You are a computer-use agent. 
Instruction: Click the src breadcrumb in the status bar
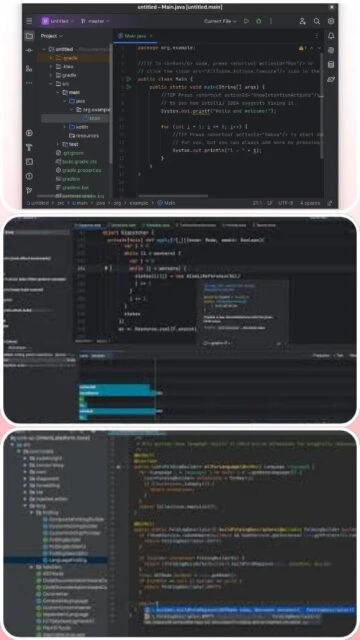60,203
